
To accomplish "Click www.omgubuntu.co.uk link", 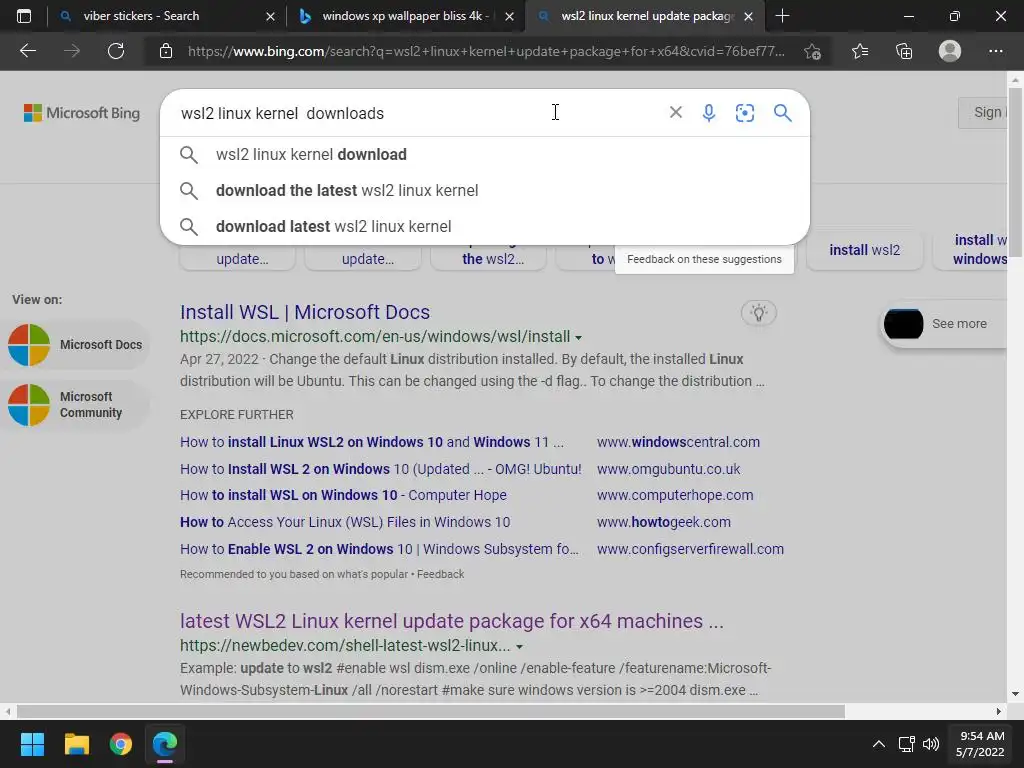I will click(x=669, y=469).
